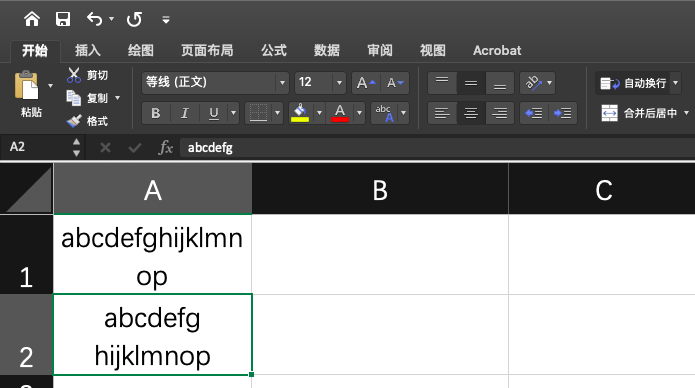Expand the text orientation options arrow
Viewport: 695px width, 388px height.
coord(550,83)
